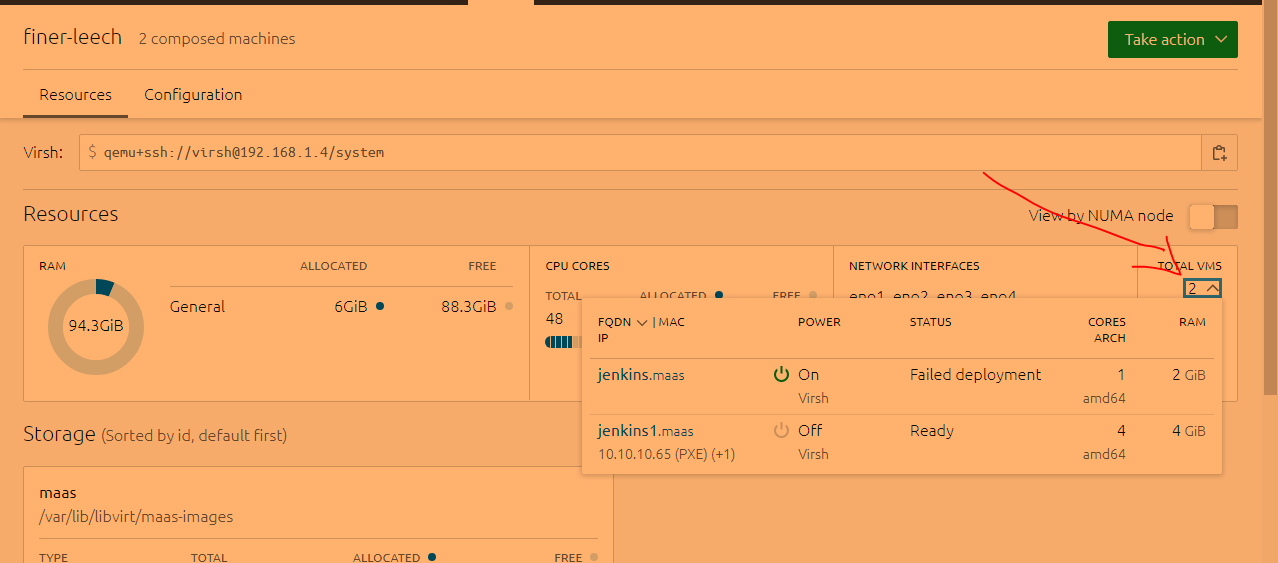Click the green power icon for jenkins.maas

point(782,375)
